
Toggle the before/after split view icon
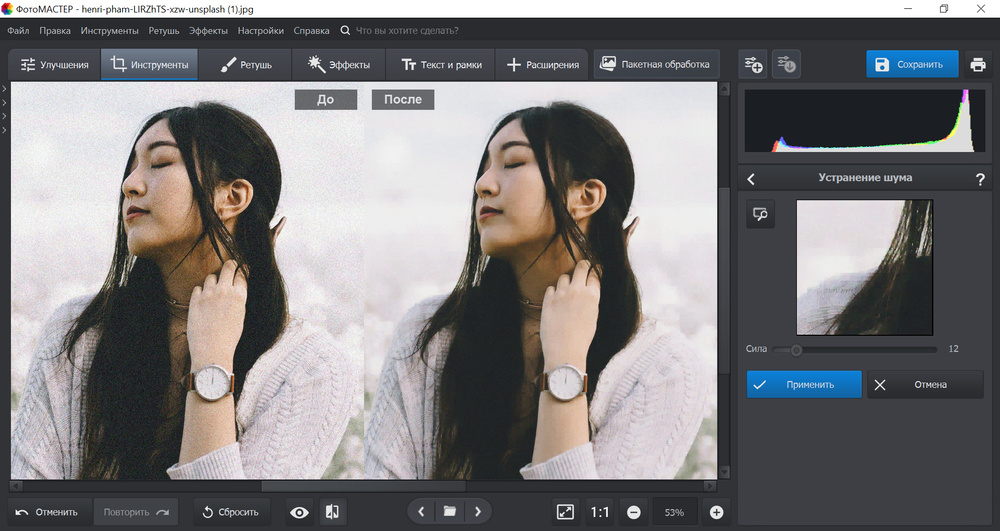tap(332, 512)
